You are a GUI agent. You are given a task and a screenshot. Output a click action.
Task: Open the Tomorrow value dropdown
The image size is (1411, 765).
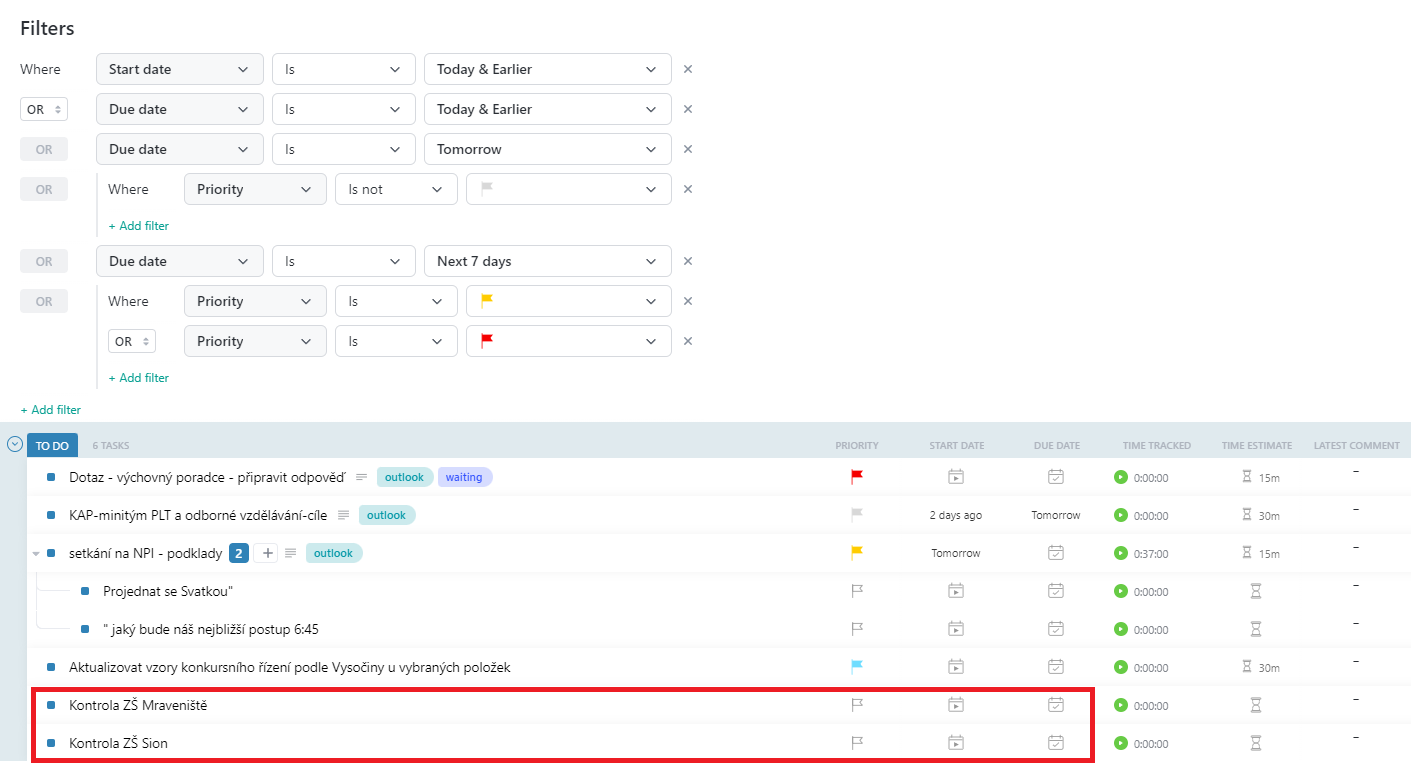547,149
